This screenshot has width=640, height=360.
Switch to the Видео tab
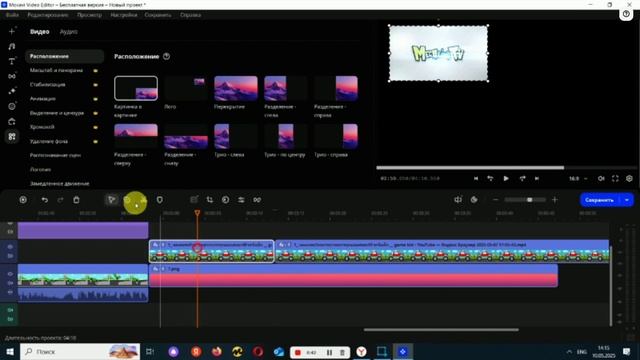tap(40, 31)
